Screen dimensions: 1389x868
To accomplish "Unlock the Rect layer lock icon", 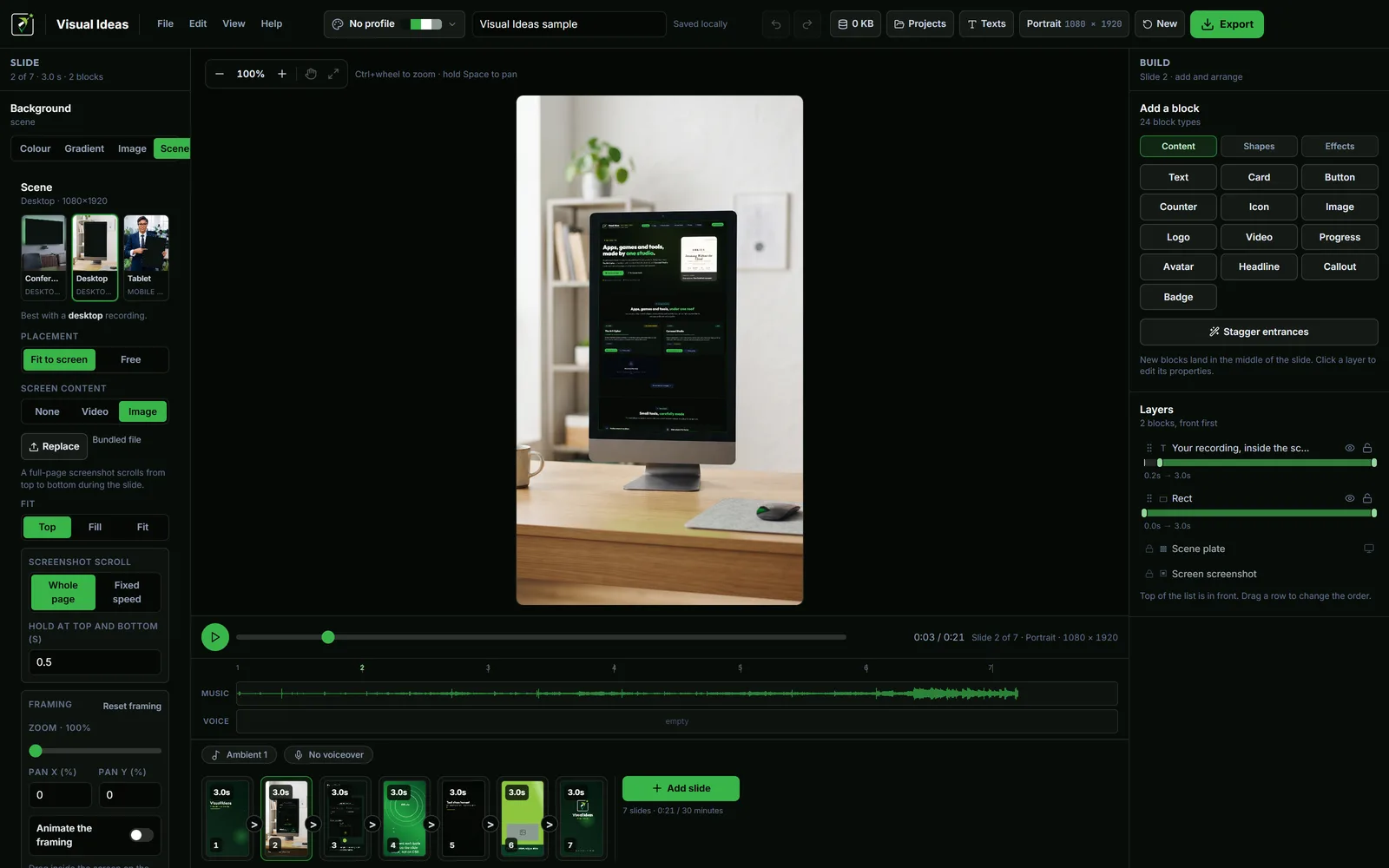I will tap(1367, 498).
